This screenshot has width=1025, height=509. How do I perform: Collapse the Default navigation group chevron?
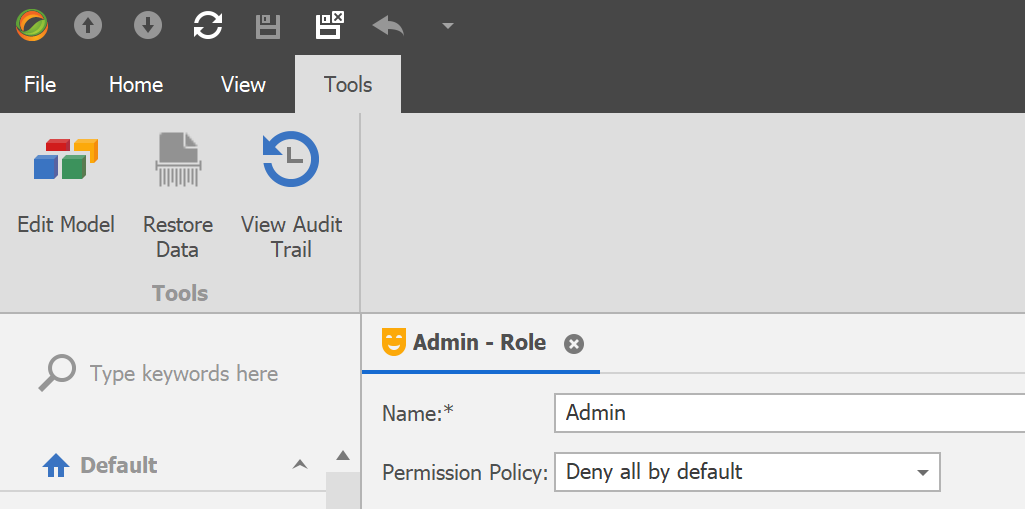pos(300,465)
